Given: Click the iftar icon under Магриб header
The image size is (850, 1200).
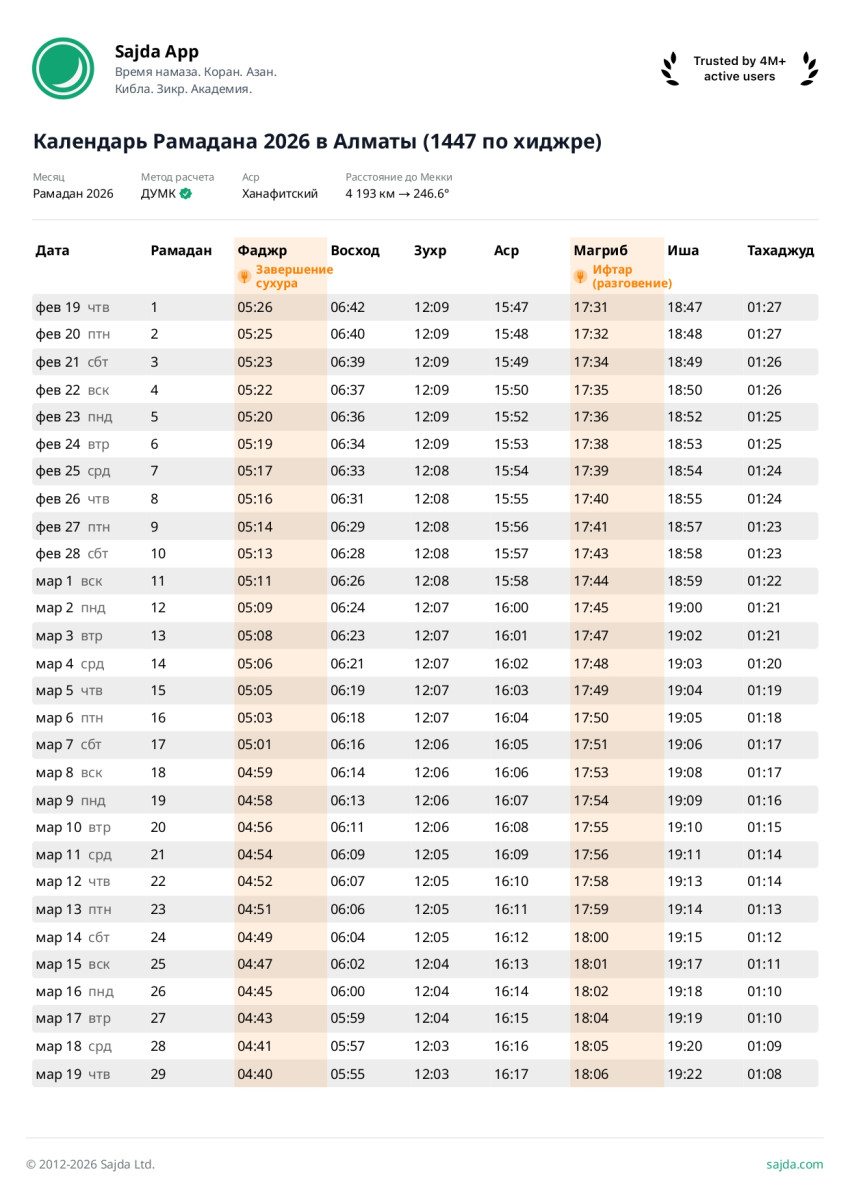Looking at the screenshot, I should 581,277.
